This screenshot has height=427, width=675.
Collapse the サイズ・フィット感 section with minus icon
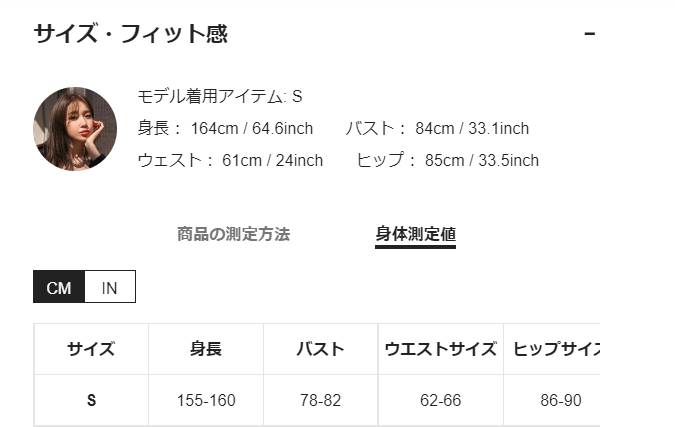(x=589, y=34)
